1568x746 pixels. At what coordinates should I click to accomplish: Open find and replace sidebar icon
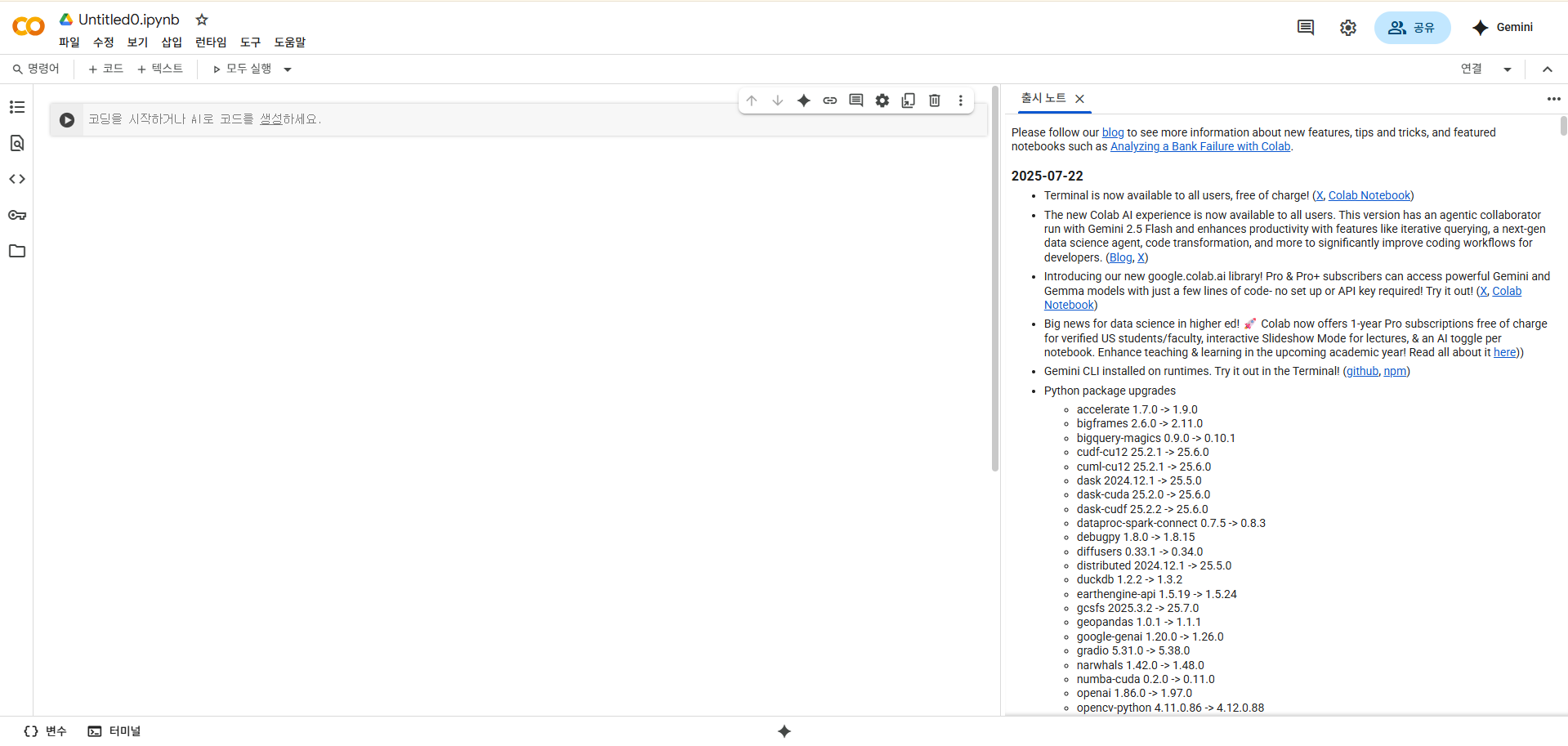[17, 143]
